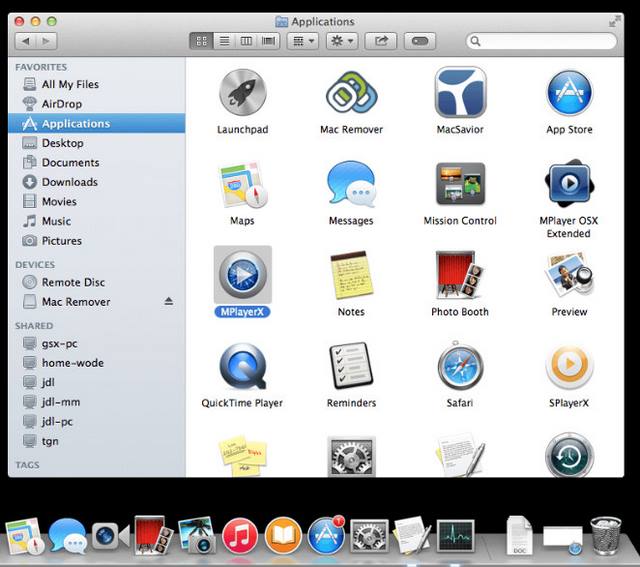Click the Edit Tags toolbar button

420,41
